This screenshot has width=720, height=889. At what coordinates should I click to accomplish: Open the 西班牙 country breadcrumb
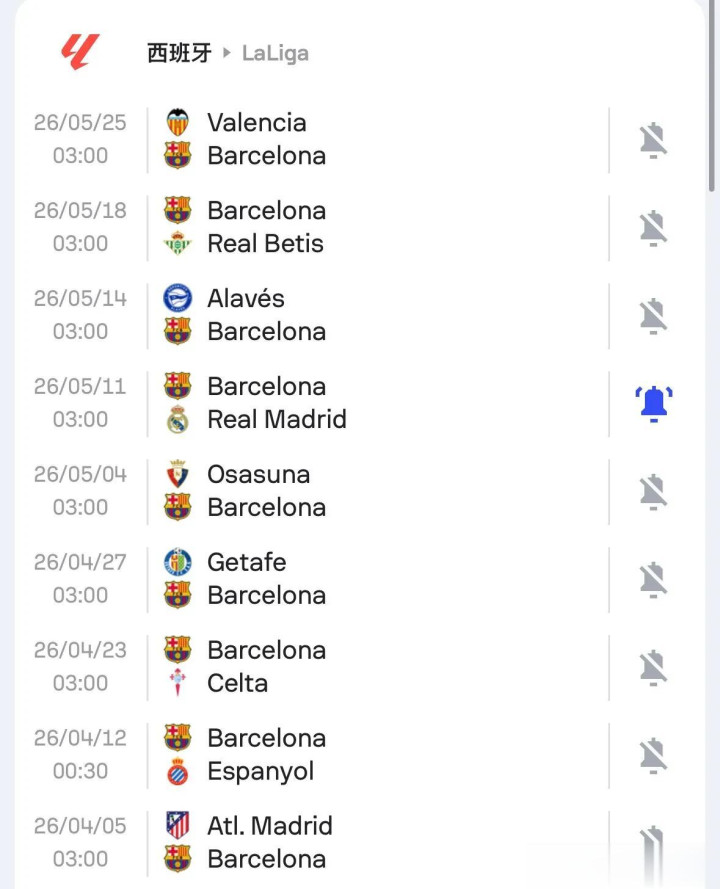[179, 53]
